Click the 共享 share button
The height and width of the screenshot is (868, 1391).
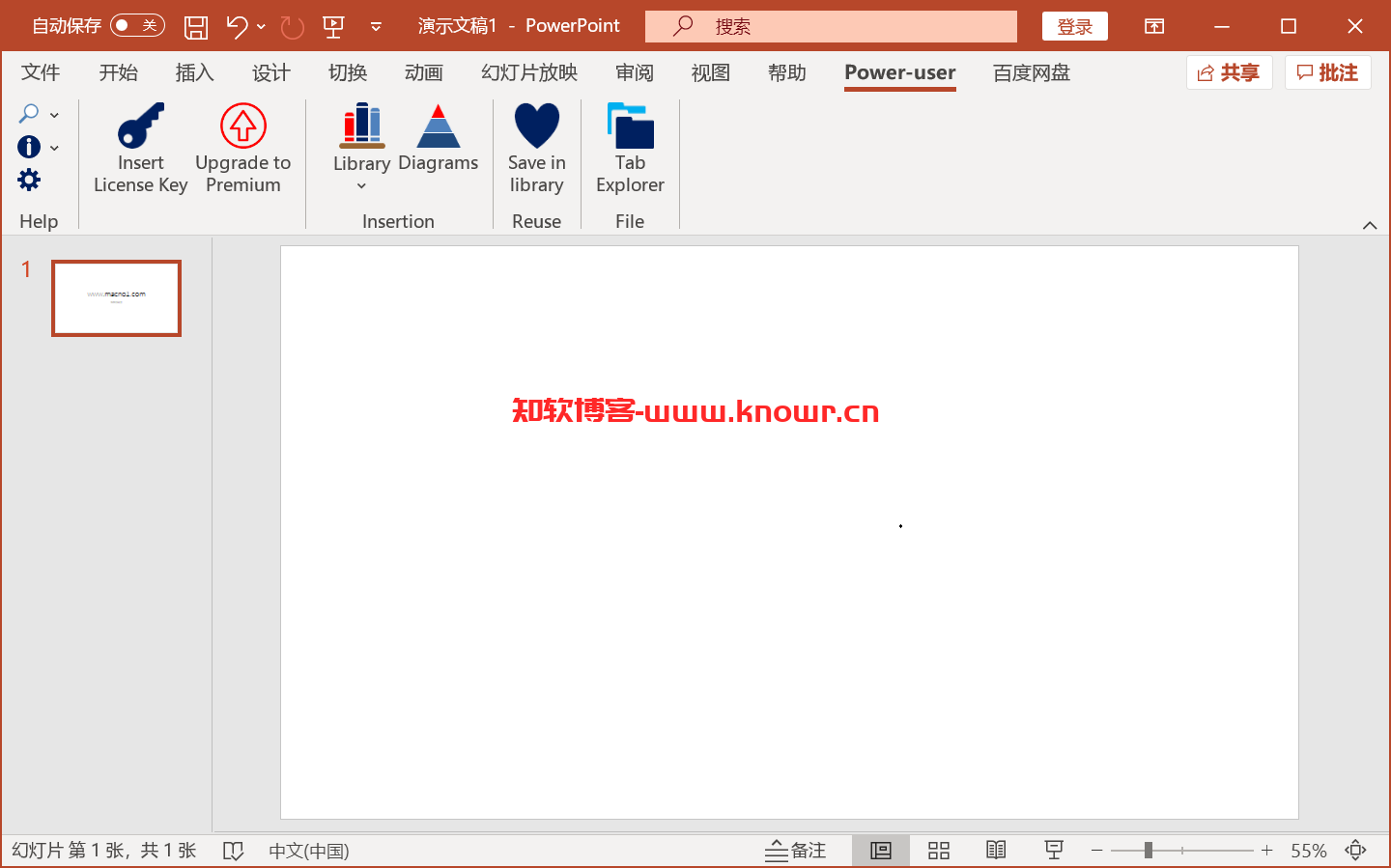click(1229, 72)
